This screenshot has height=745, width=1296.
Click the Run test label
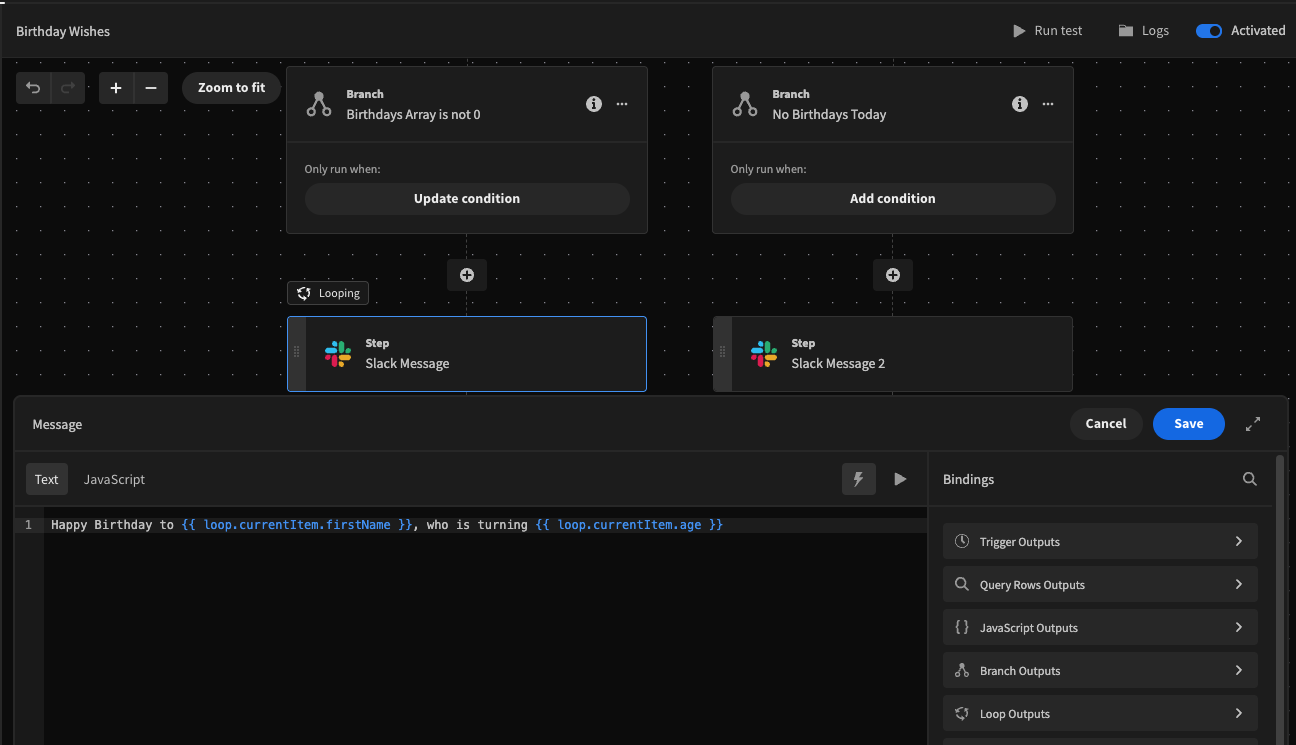click(x=1058, y=31)
